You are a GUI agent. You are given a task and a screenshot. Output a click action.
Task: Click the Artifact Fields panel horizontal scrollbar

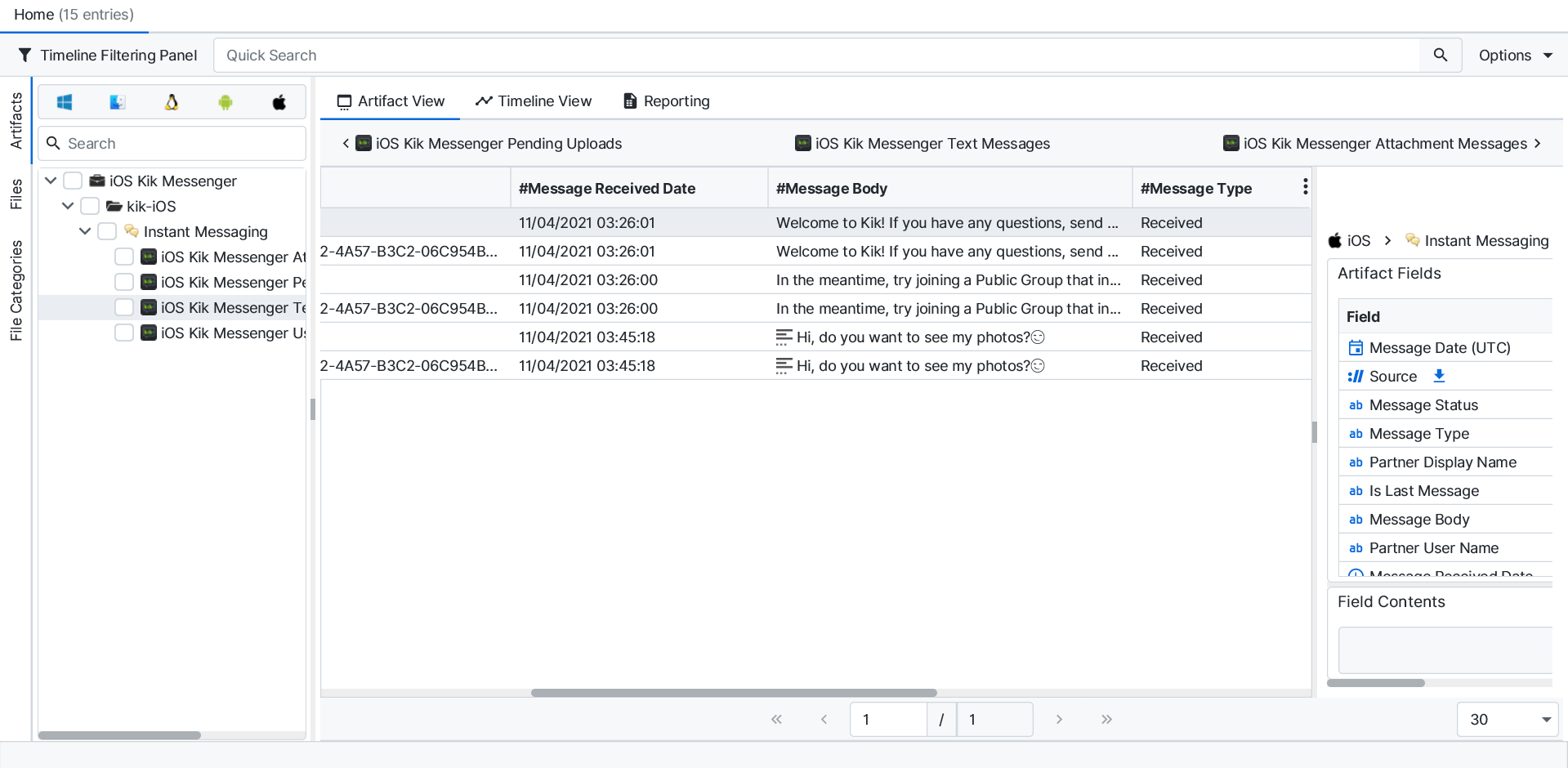tap(1376, 683)
